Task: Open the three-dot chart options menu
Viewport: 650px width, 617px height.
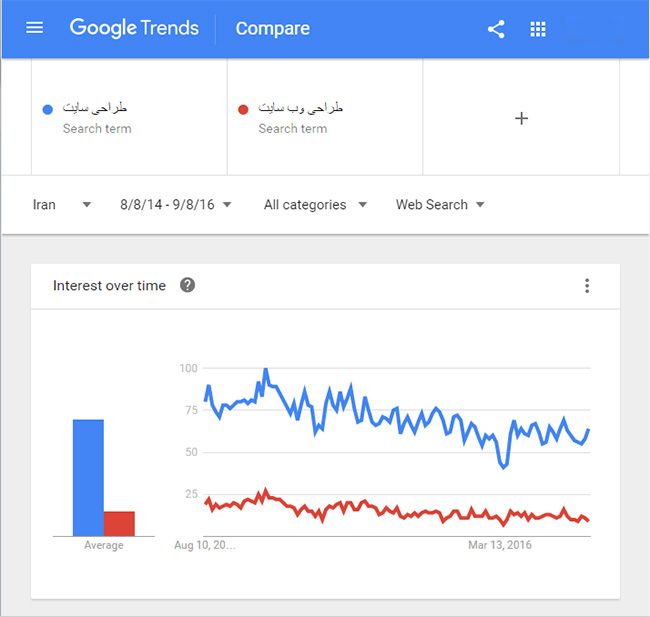Action: (587, 286)
